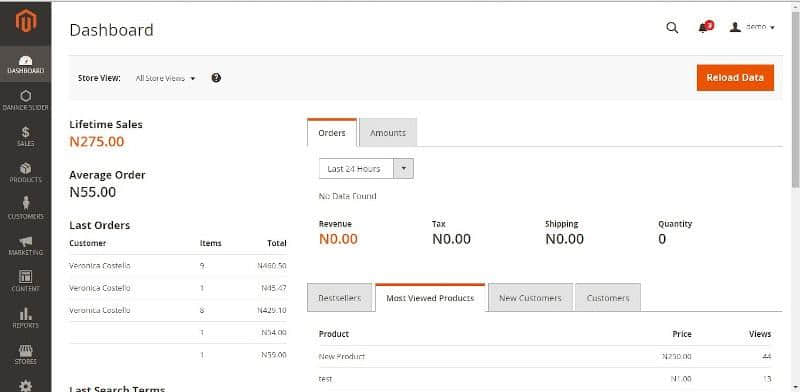800x392 pixels.
Task: Expand the demo user account menu
Action: [x=753, y=27]
